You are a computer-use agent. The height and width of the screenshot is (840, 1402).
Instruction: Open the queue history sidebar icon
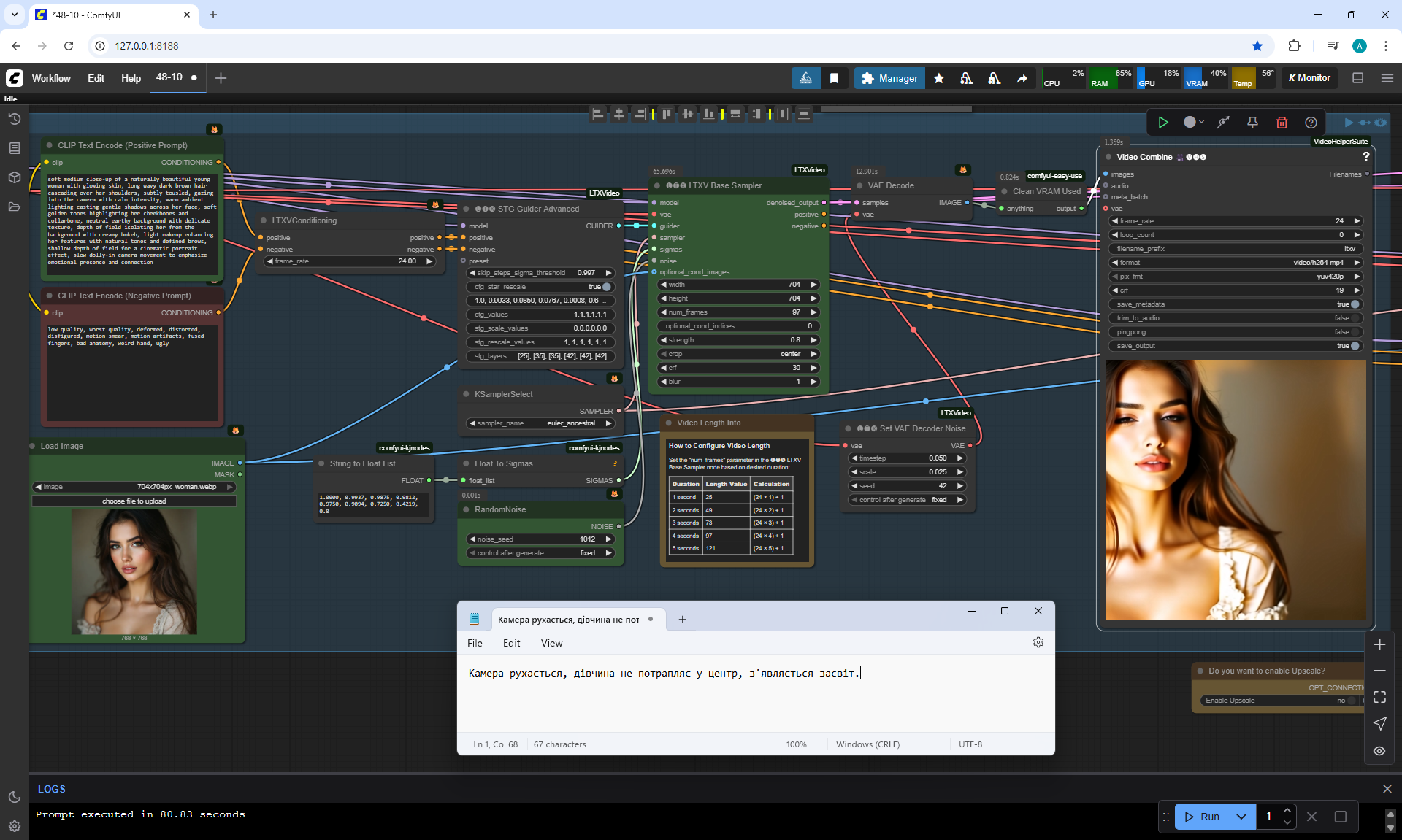pos(15,119)
